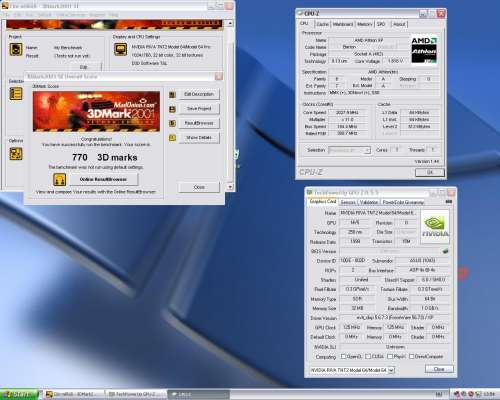Click the BIOS save chip icon in GPU-Z
This screenshot has width=500, height=400.
pyautogui.click(x=445, y=251)
